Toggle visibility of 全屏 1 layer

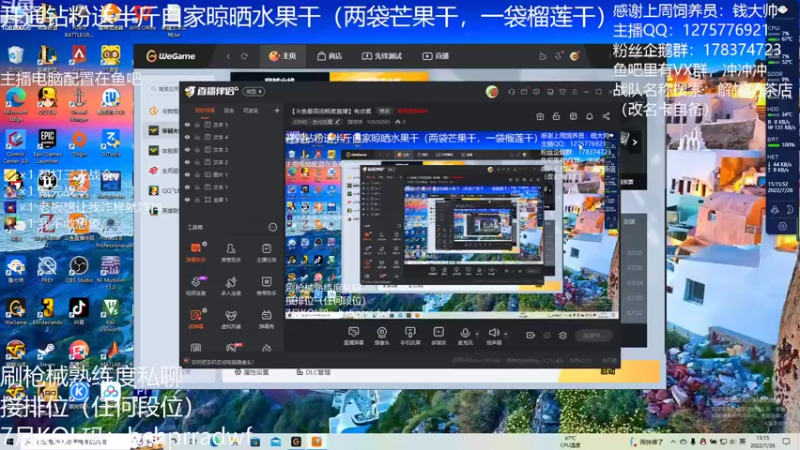pyautogui.click(x=187, y=199)
